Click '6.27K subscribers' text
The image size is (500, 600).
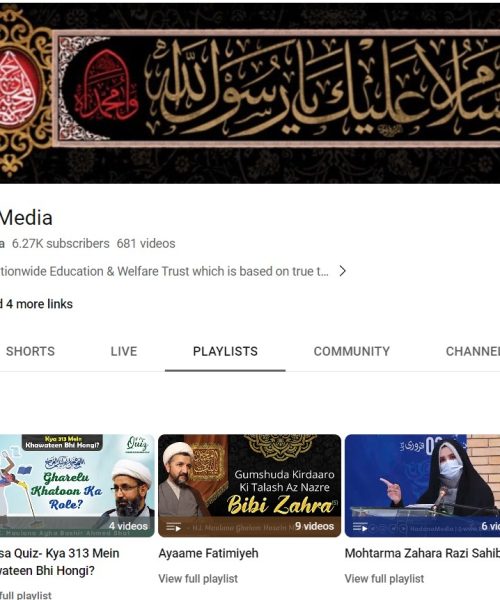(x=60, y=243)
